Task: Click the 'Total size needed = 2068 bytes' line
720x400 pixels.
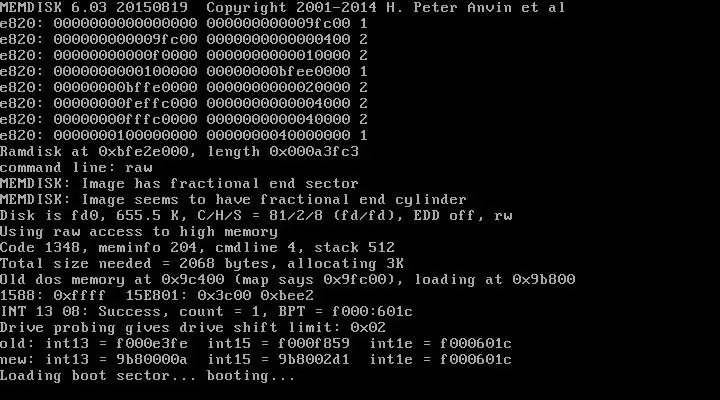Action: coord(202,264)
